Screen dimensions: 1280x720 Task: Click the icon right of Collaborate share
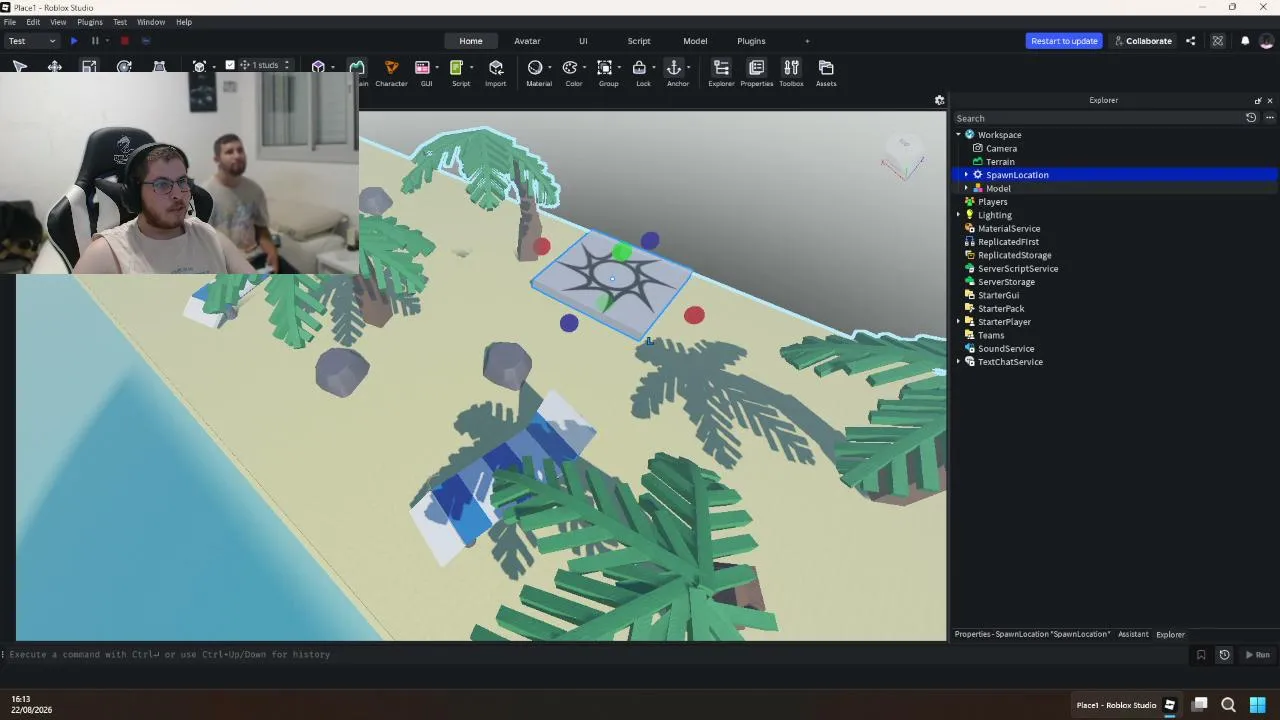[x=1217, y=41]
